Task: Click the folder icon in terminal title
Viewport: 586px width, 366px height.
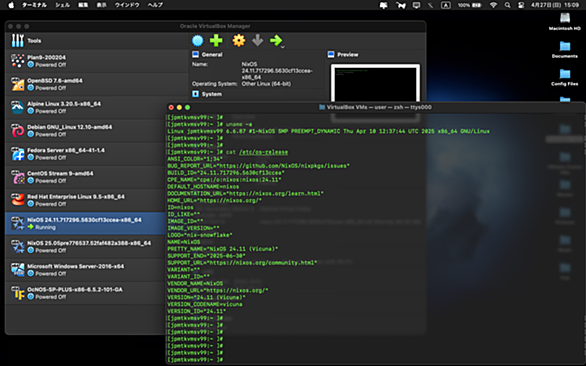Action: point(322,107)
